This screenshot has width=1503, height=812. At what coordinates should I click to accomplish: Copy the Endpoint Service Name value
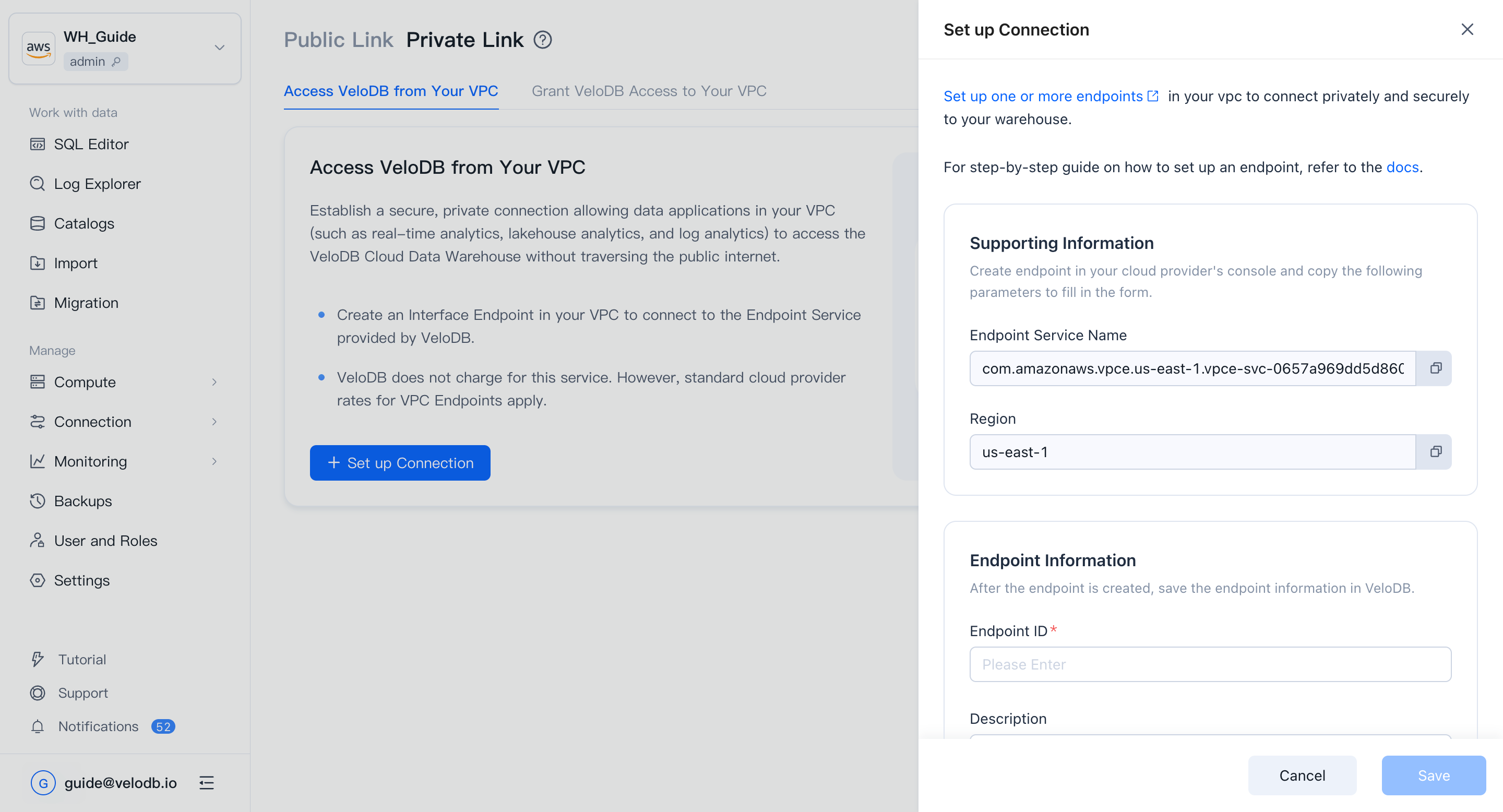1436,368
